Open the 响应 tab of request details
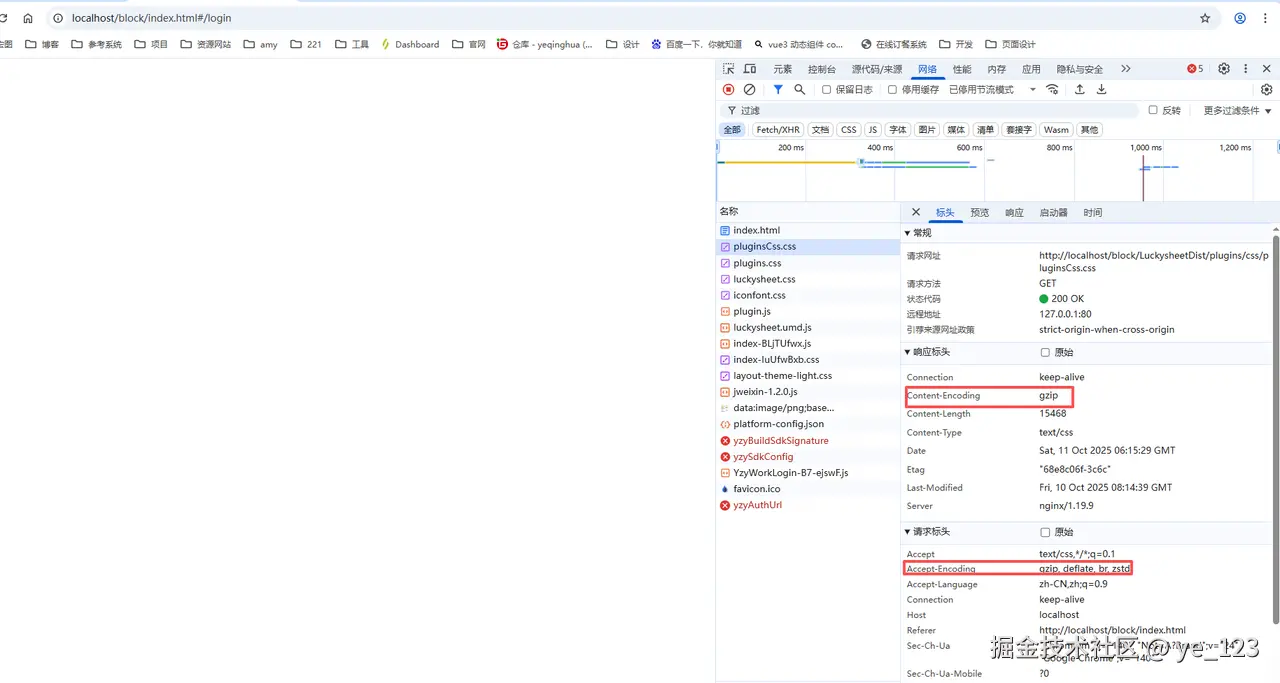This screenshot has height=683, width=1280. tap(1014, 213)
